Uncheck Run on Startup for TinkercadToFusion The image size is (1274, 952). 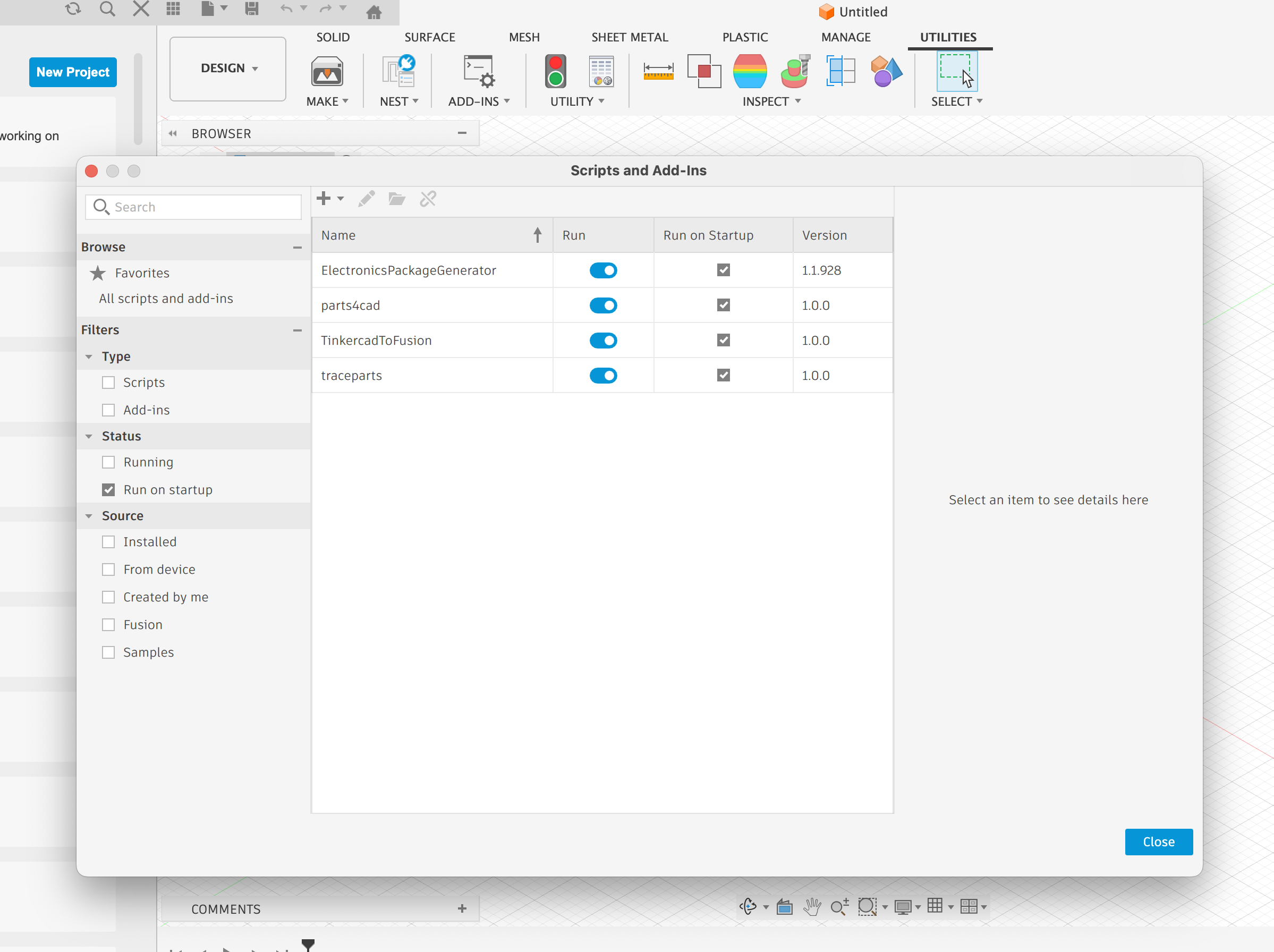tap(724, 340)
